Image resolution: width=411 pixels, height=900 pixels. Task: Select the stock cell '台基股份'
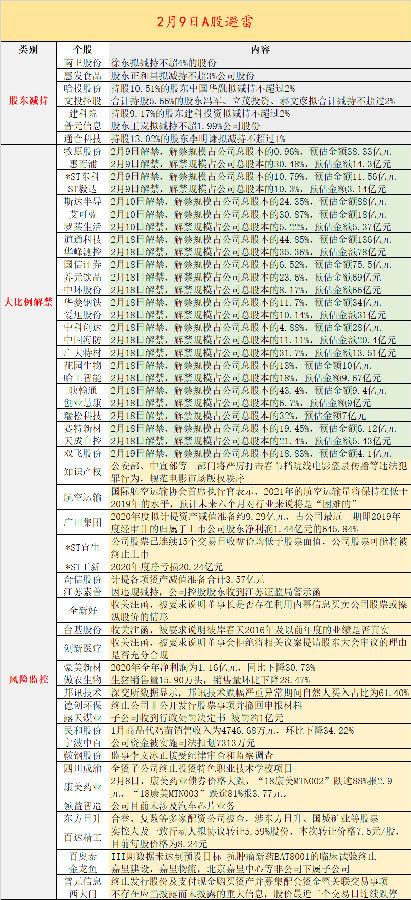tap(82, 629)
